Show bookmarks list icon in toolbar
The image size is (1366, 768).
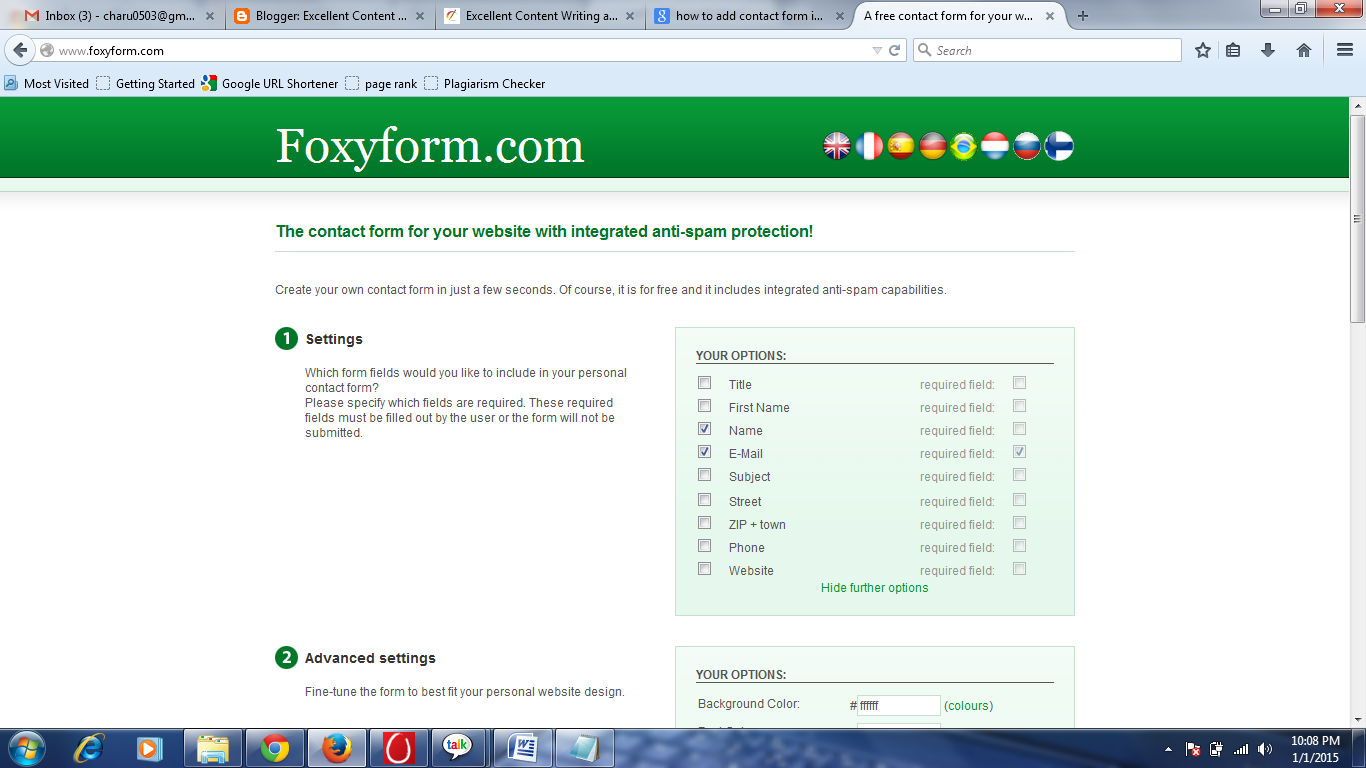[1234, 50]
